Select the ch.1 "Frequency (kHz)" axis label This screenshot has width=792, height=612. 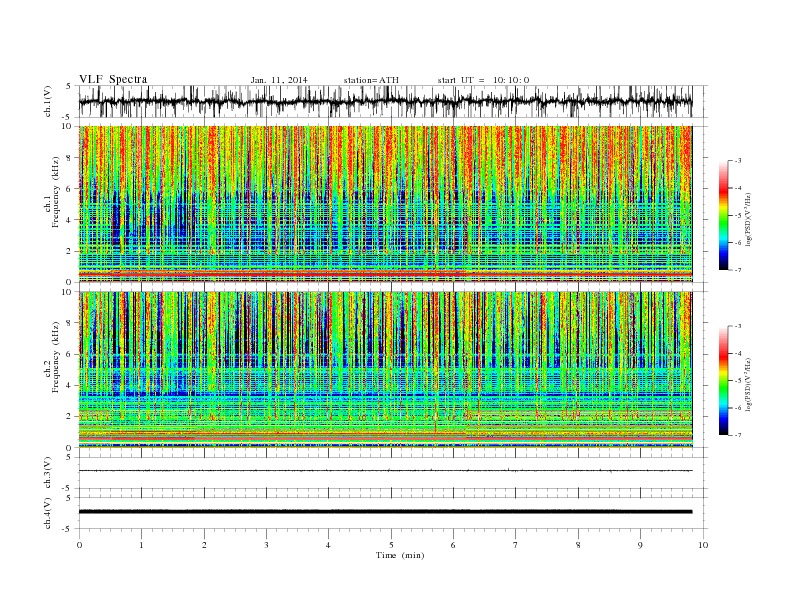54,192
